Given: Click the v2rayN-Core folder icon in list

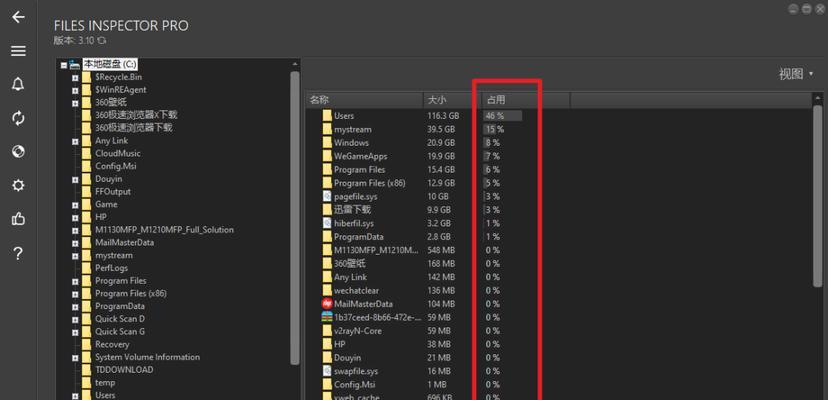Looking at the screenshot, I should [327, 331].
